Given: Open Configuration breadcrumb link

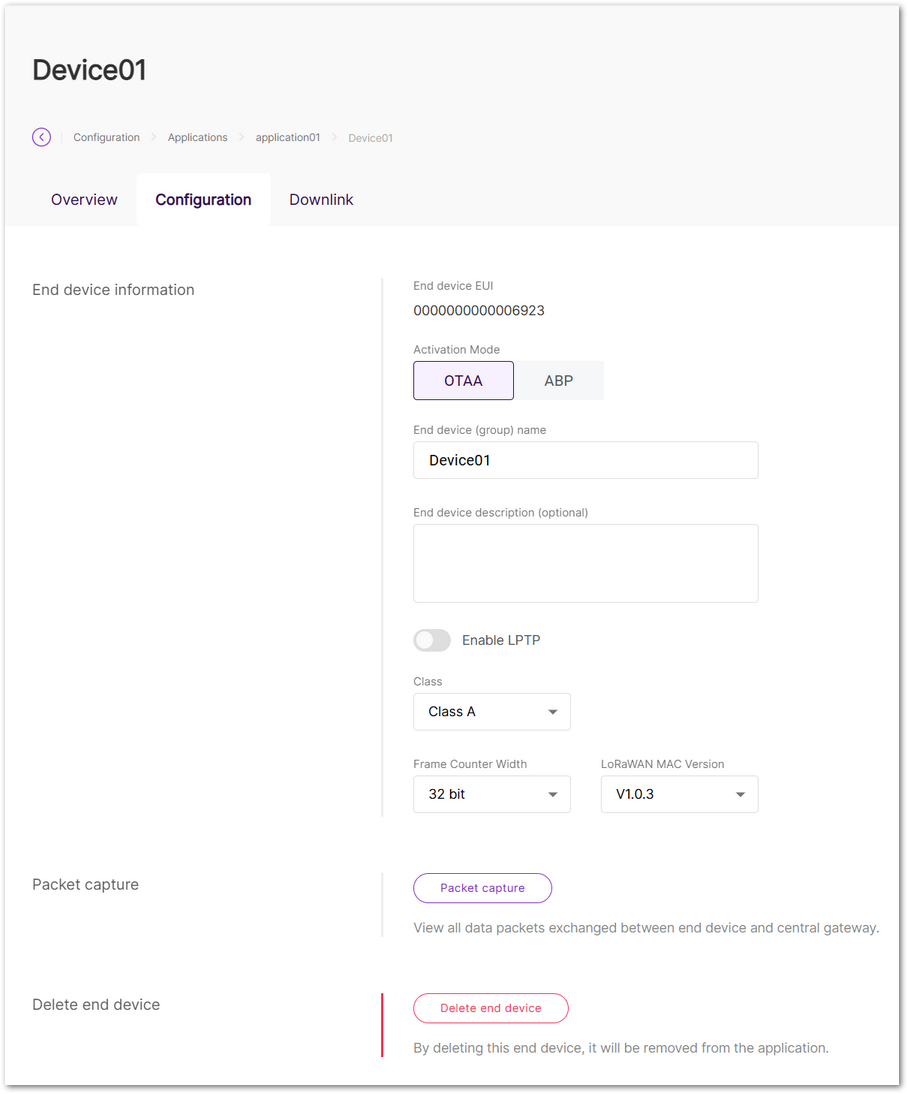Looking at the screenshot, I should 106,137.
